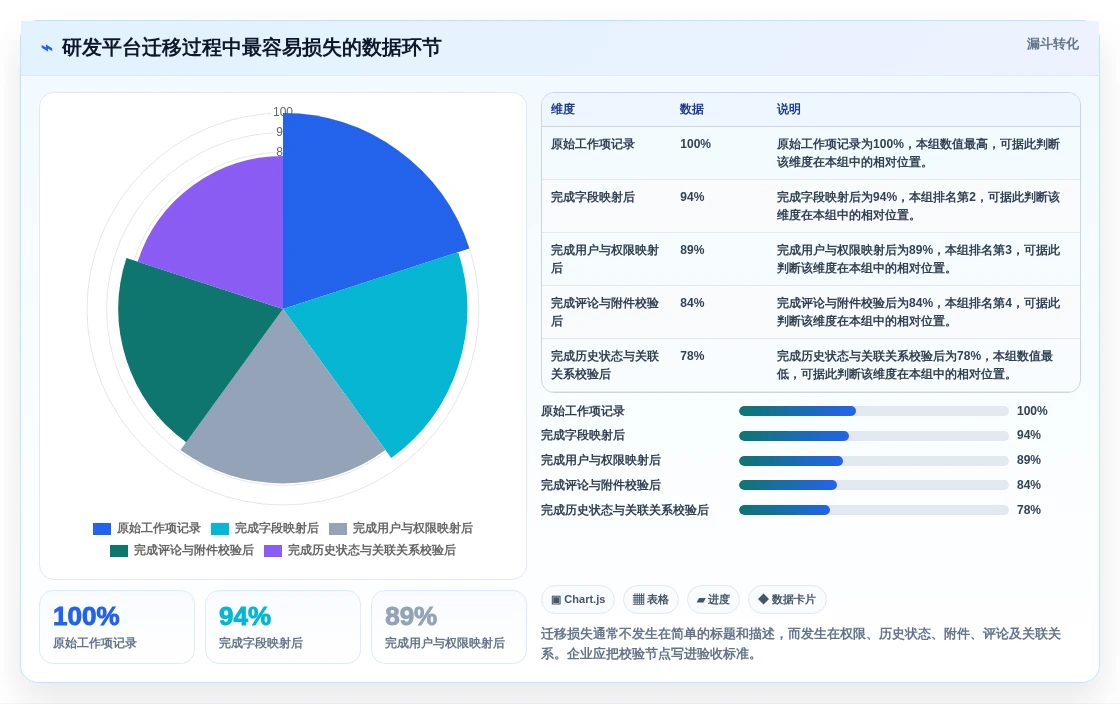This screenshot has height=704, width=1120.
Task: Click the 100% 原始工作项记录 stat card
Action: (117, 627)
